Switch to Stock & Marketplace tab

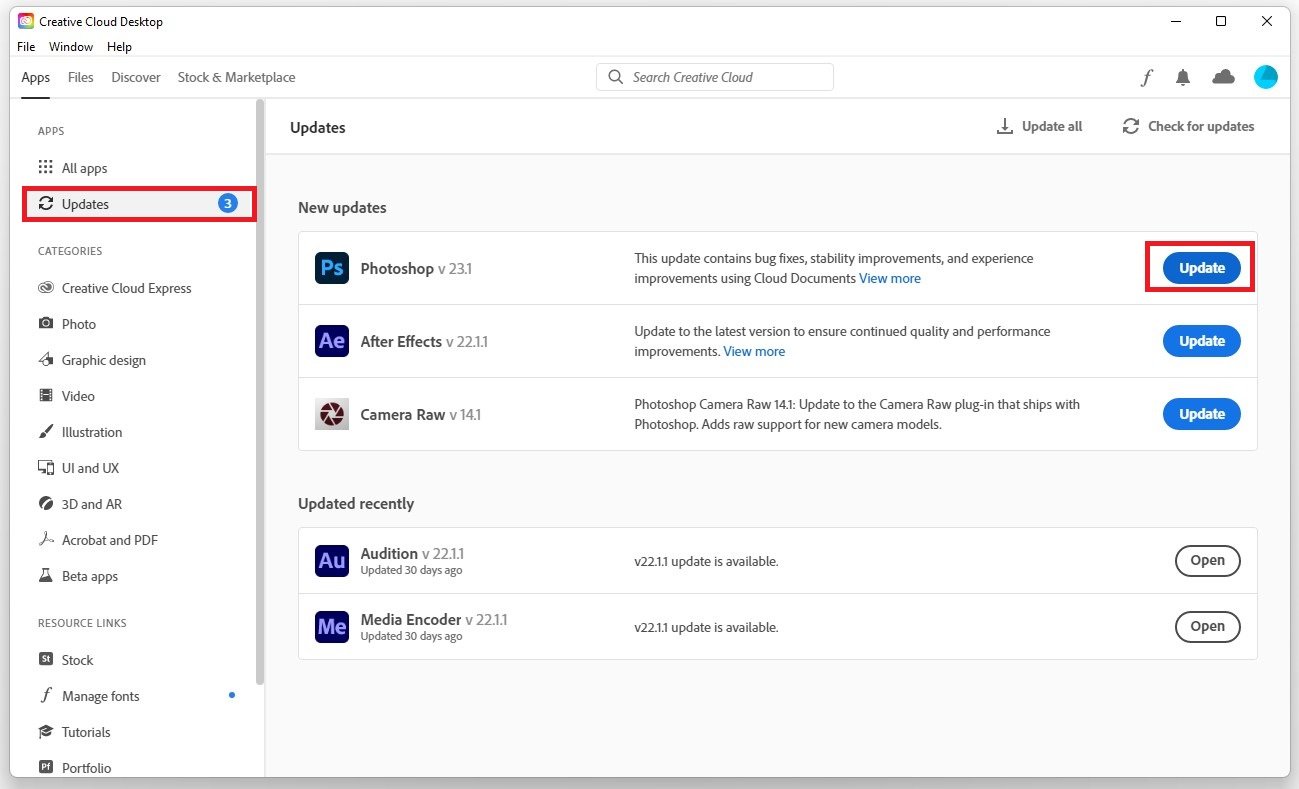point(236,77)
